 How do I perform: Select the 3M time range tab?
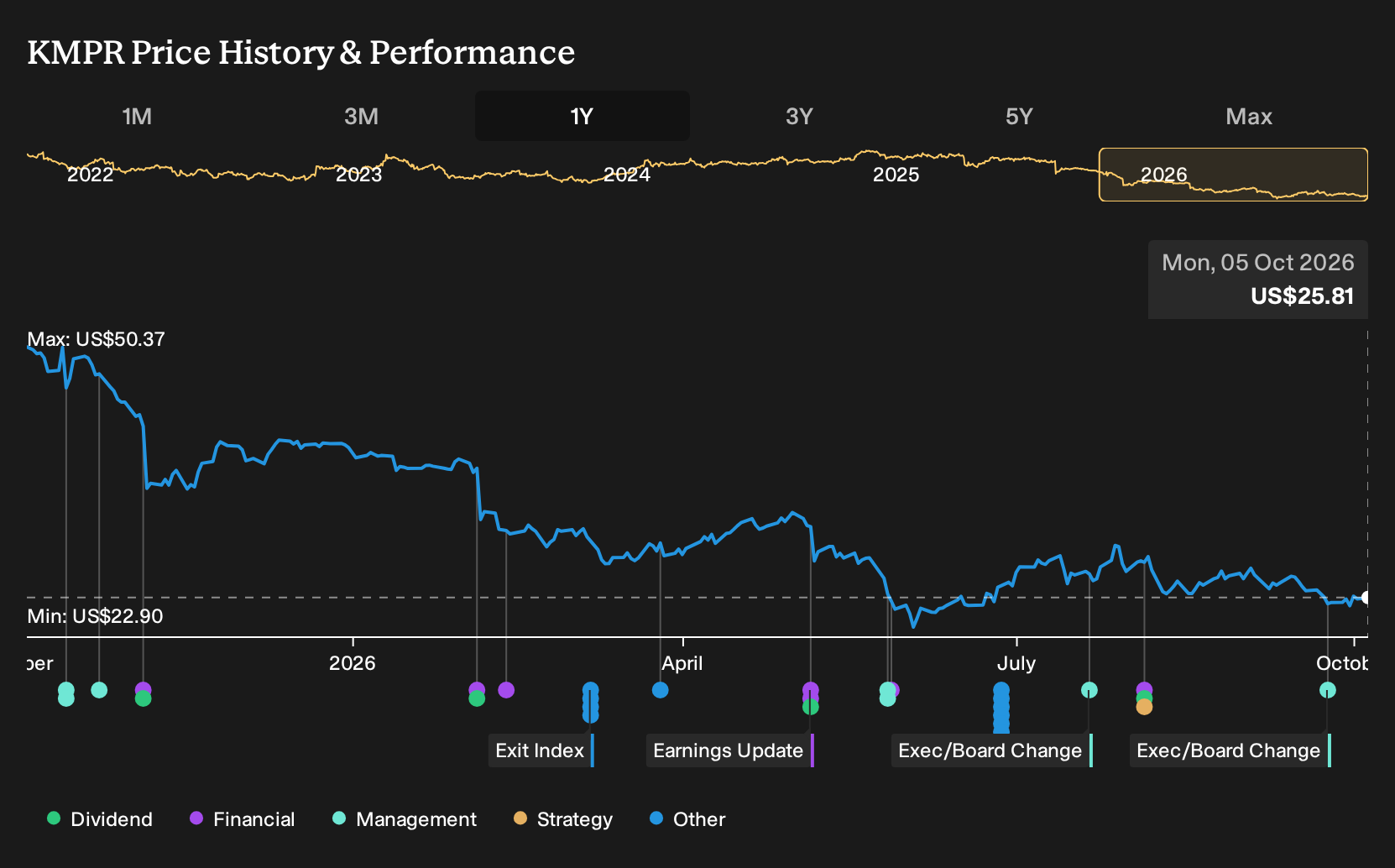tap(361, 116)
